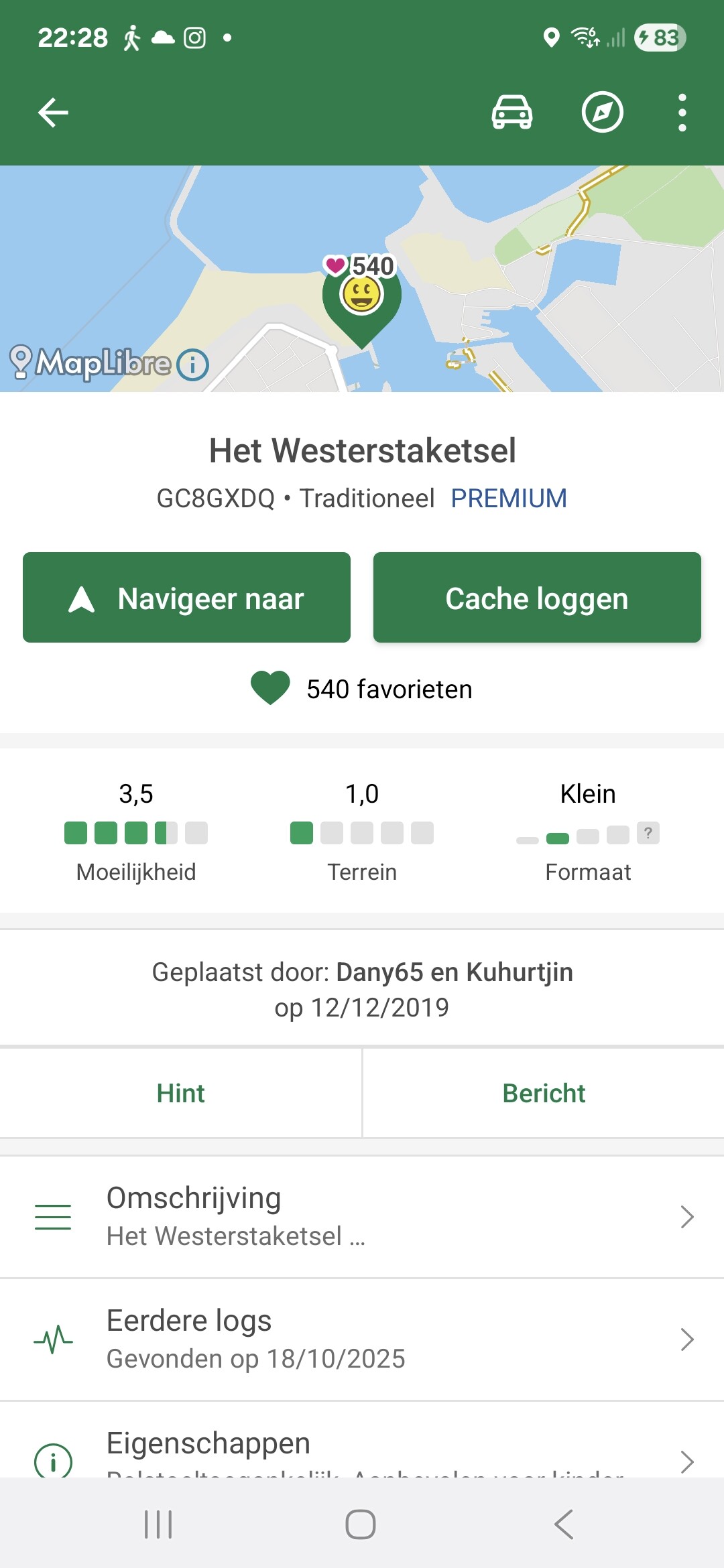Expand the Eigenschappen chevron
The image size is (724, 1568).
click(686, 1461)
